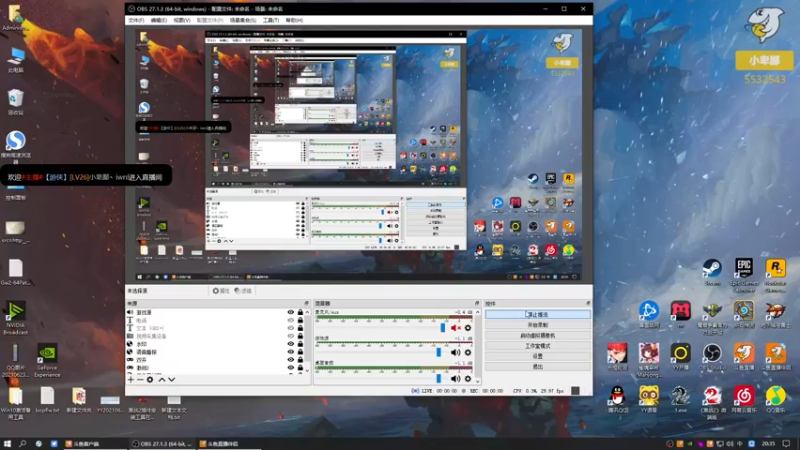Toggle lock of video capture device source
Viewport: 800px width, 450px height.
(300, 336)
